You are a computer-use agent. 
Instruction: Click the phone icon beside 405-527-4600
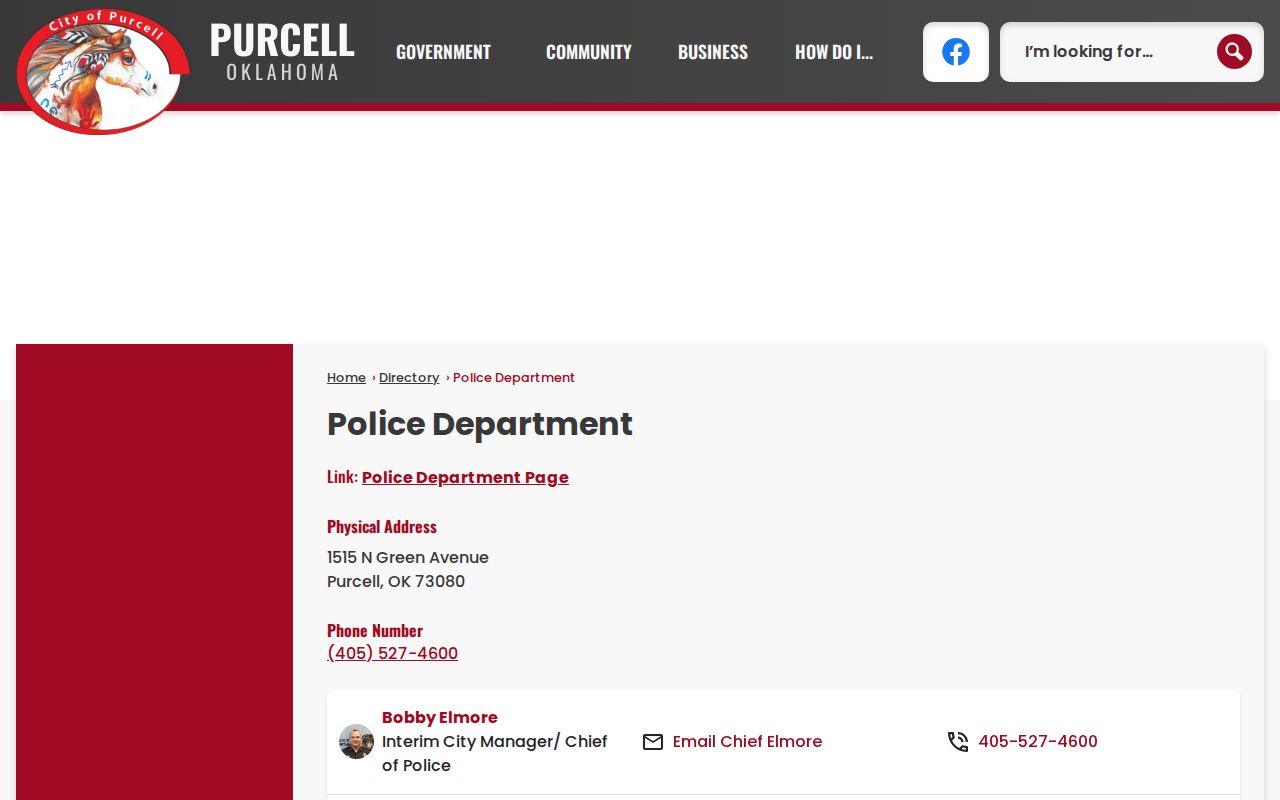click(x=958, y=742)
